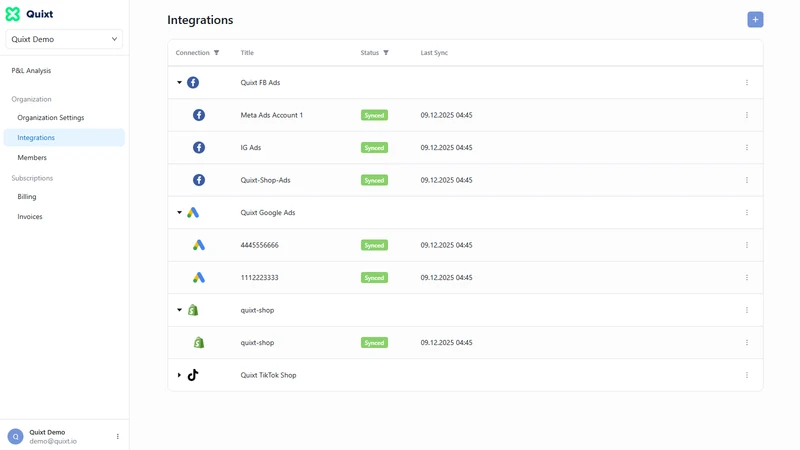The height and width of the screenshot is (450, 800).
Task: Click TikTok icon for Quixt TikTok Shop
Action: [x=193, y=375]
